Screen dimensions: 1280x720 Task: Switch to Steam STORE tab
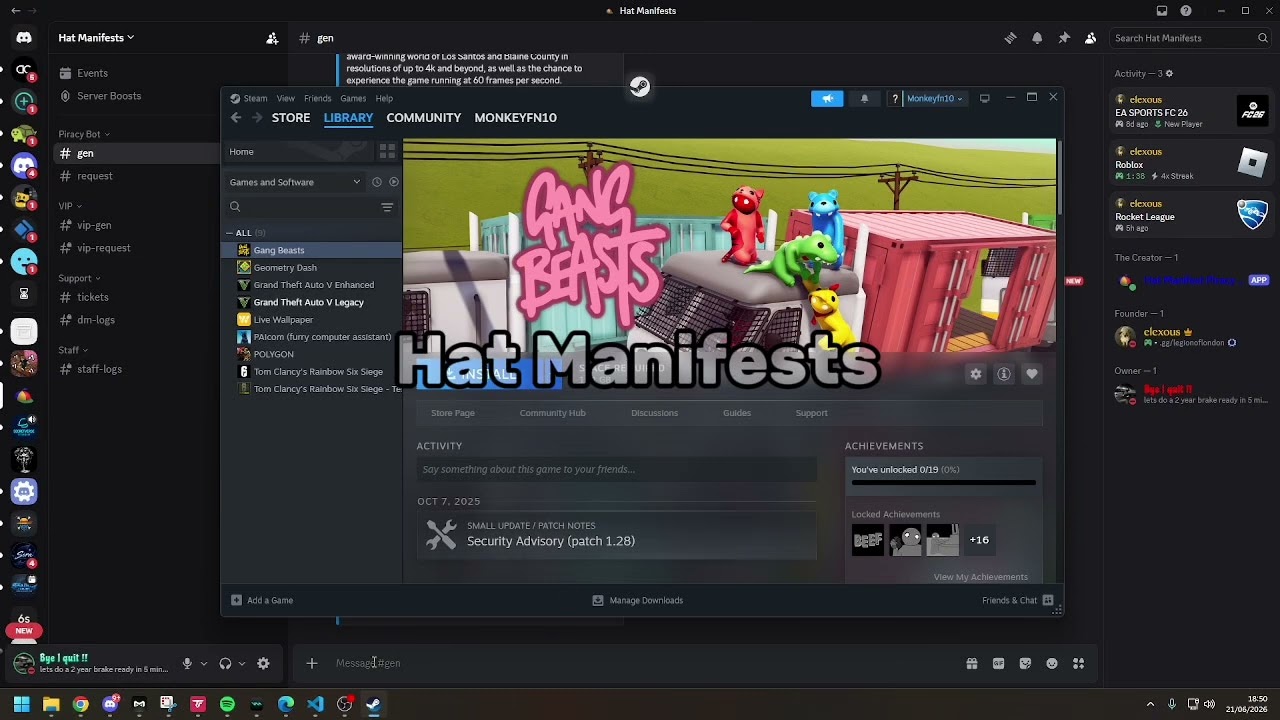291,117
